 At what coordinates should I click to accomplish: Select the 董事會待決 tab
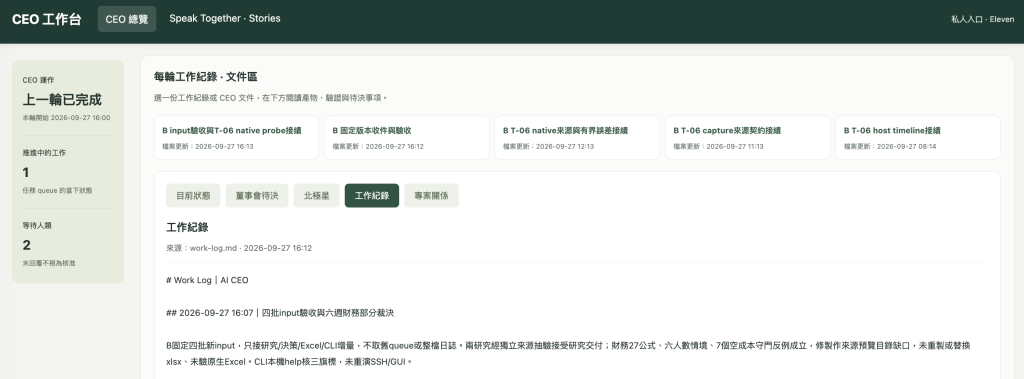click(257, 195)
